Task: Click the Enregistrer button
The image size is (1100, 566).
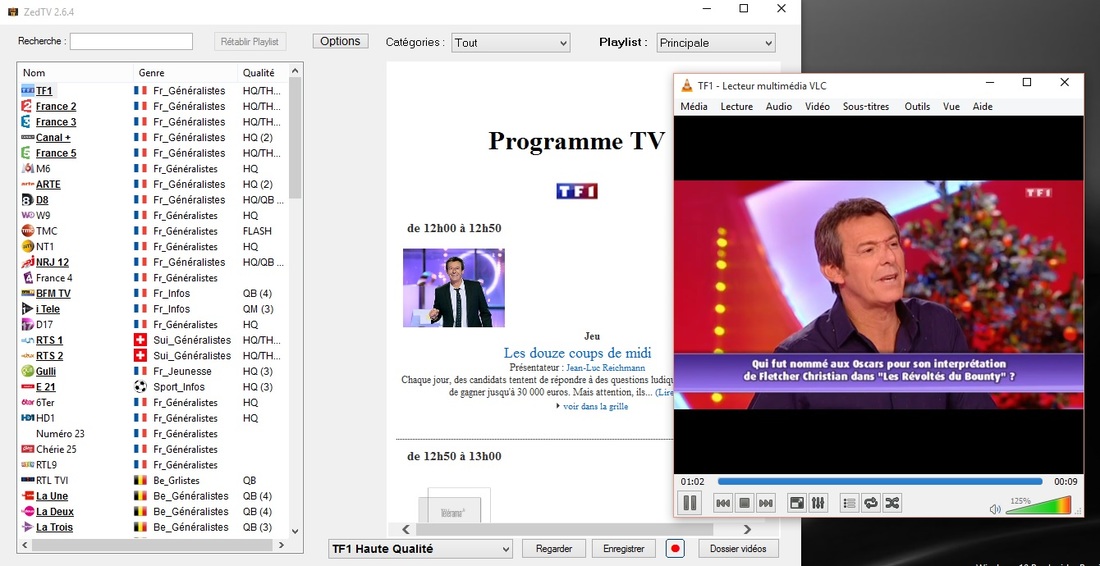Action: 624,548
